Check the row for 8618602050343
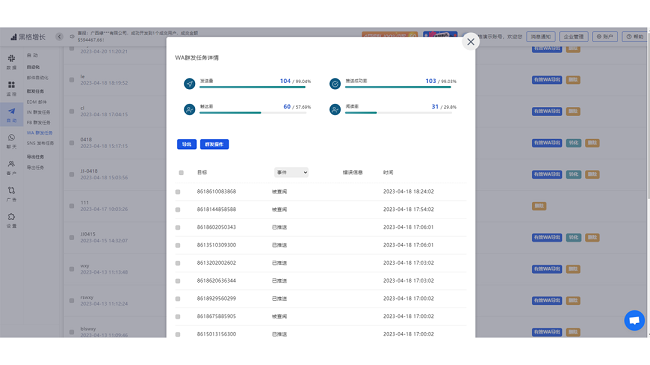 pos(178,227)
